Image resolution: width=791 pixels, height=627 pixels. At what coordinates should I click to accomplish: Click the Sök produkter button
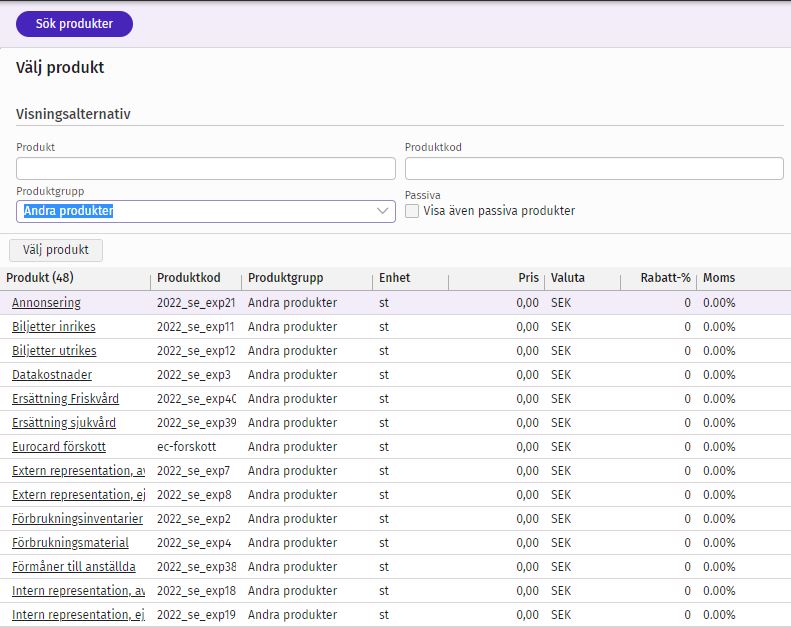click(x=74, y=24)
